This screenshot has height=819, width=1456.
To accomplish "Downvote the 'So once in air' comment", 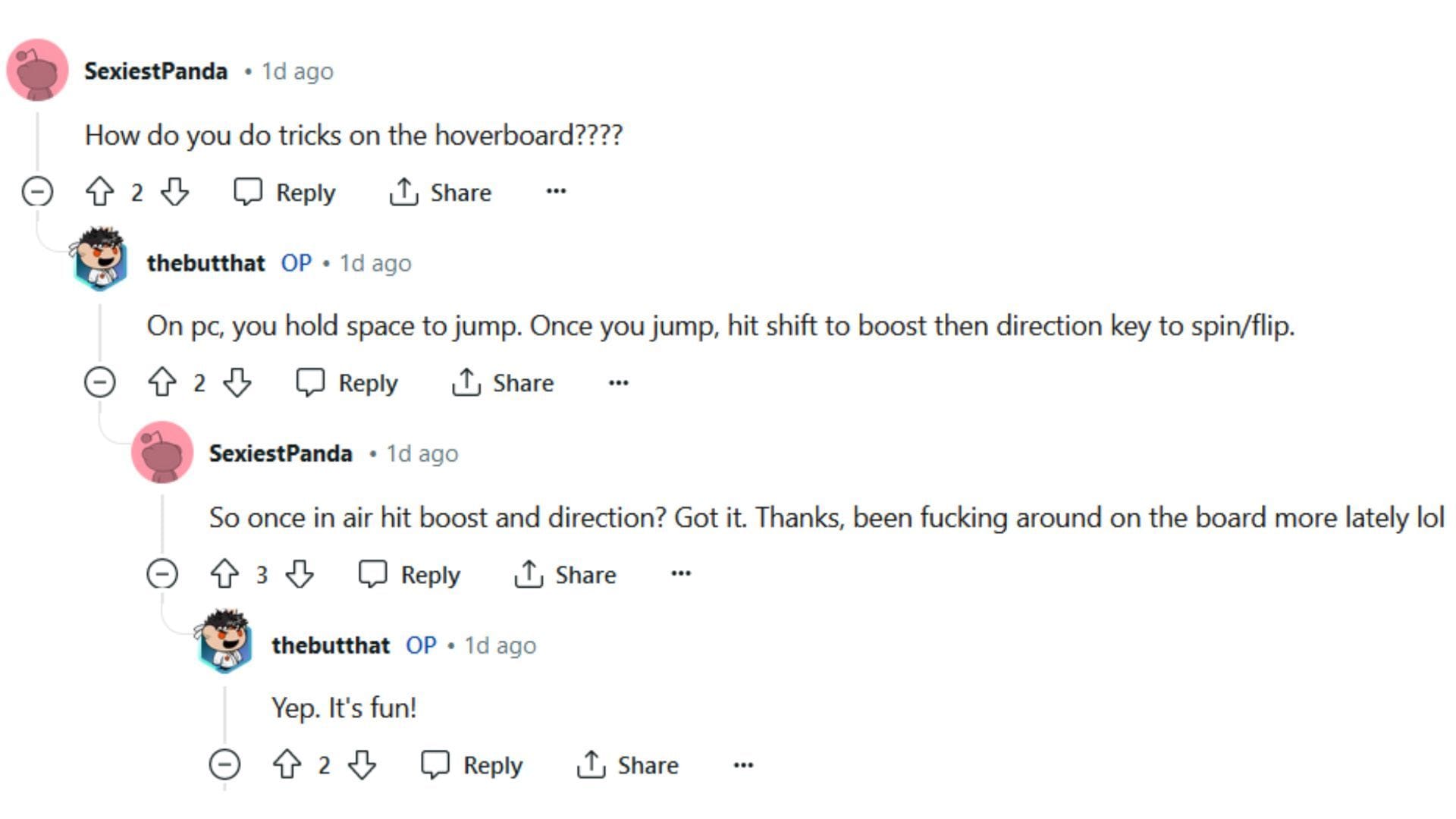I will (x=300, y=574).
